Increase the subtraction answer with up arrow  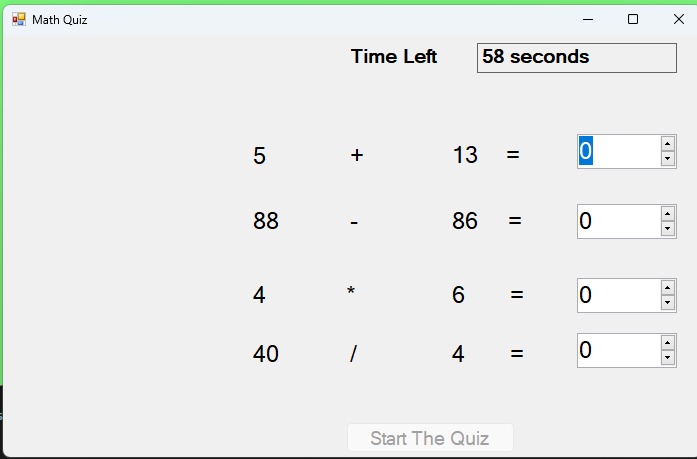pyautogui.click(x=667, y=214)
